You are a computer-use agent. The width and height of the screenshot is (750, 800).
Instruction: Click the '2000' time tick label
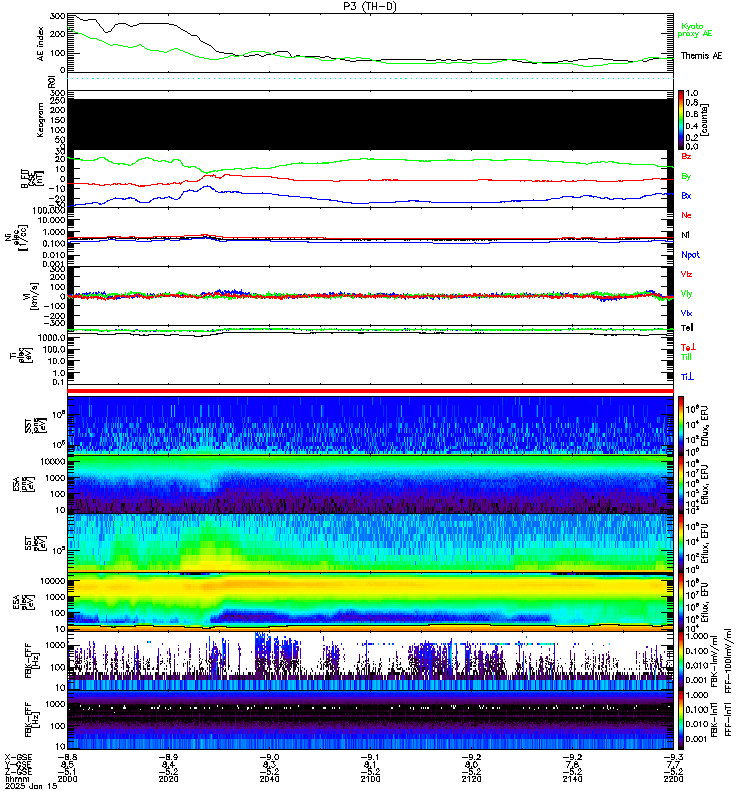click(67, 779)
